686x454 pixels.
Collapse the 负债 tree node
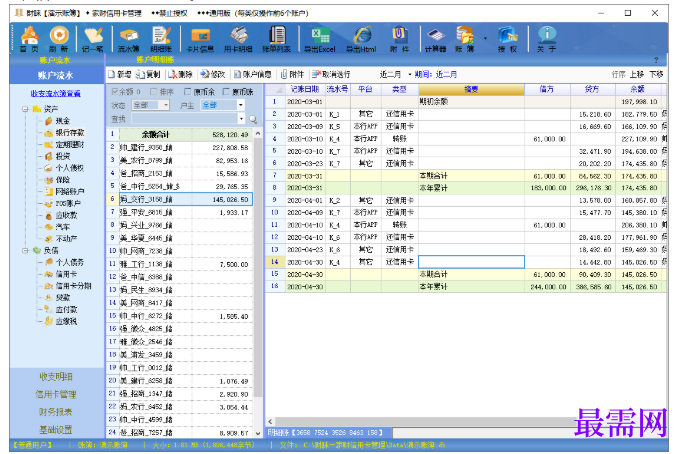(25, 251)
